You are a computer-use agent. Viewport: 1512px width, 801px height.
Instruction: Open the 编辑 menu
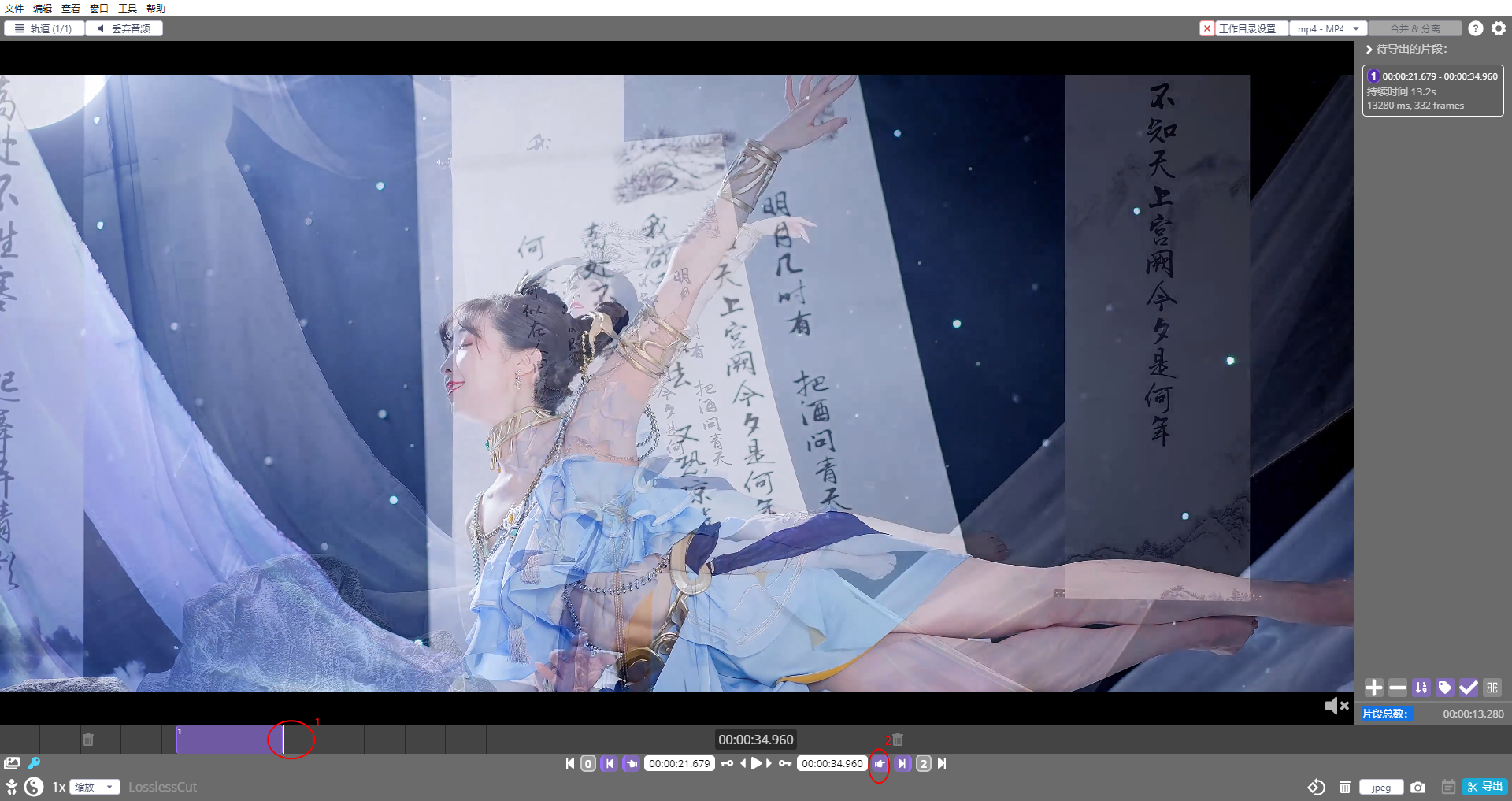(x=43, y=8)
